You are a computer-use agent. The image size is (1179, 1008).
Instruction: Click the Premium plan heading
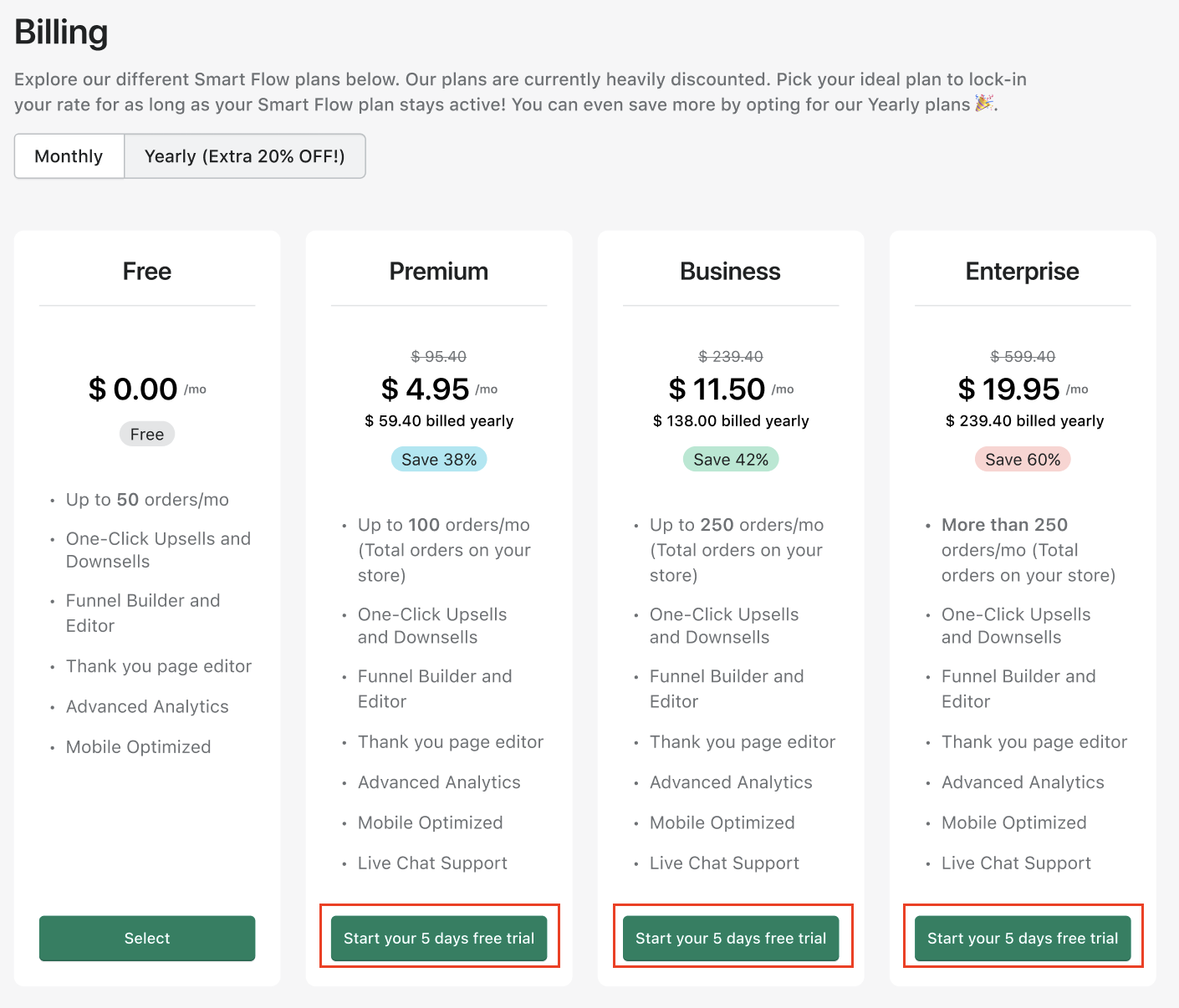click(439, 272)
